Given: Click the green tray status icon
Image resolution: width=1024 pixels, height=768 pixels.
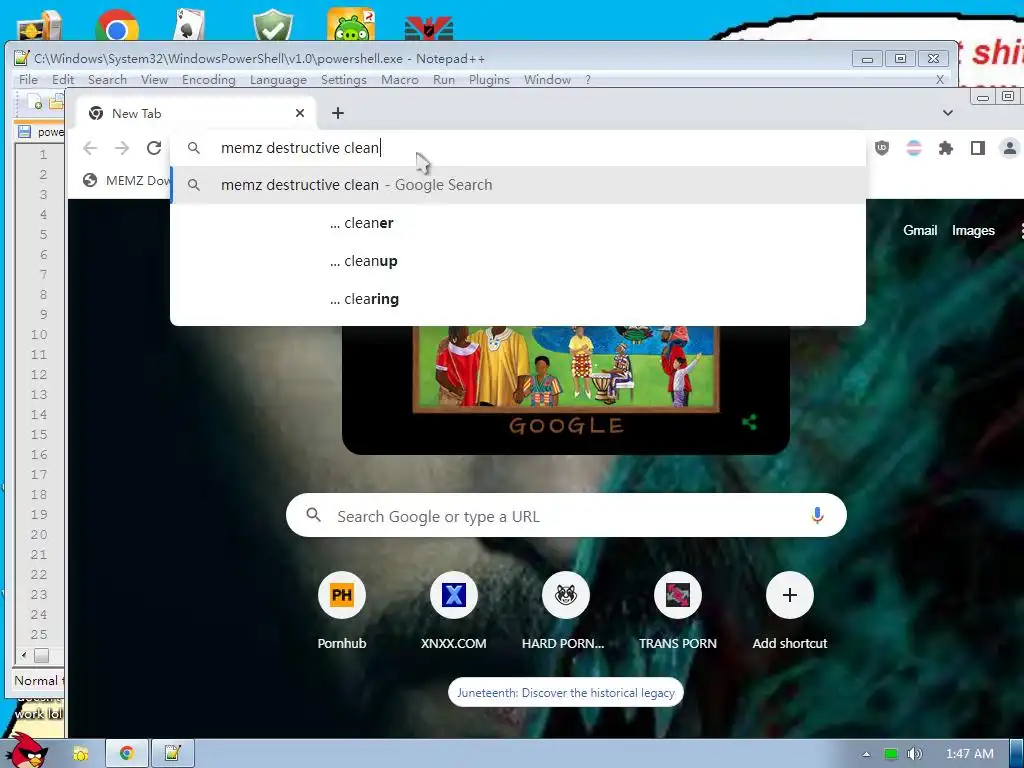Looking at the screenshot, I should (890, 754).
